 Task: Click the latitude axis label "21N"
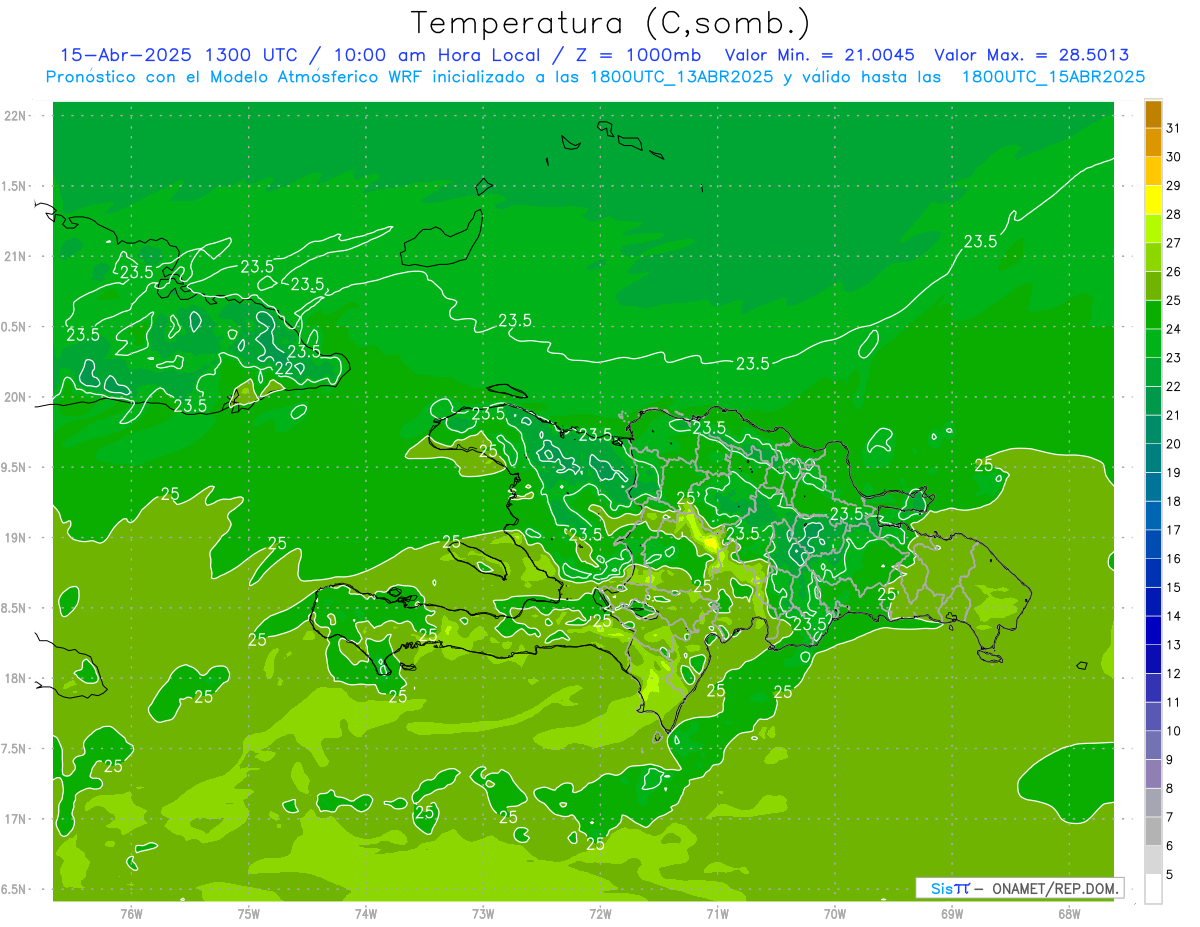pos(15,257)
